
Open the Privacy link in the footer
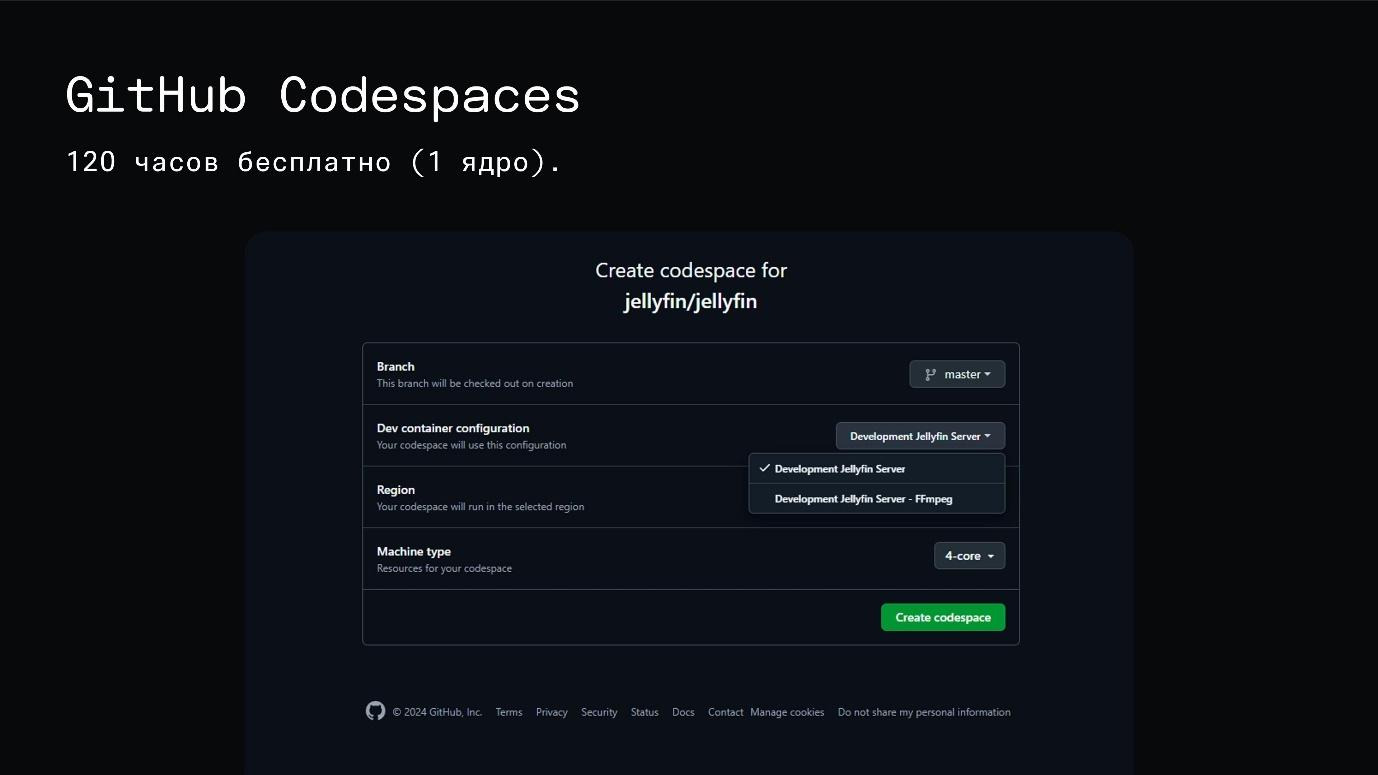coord(551,711)
